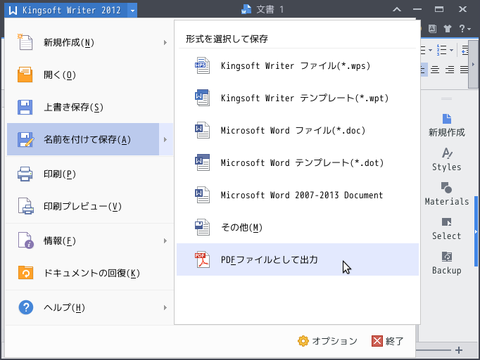Select ドキュメントの回復(K) menu label
Screen dimensions: 480x360
click(x=92, y=273)
